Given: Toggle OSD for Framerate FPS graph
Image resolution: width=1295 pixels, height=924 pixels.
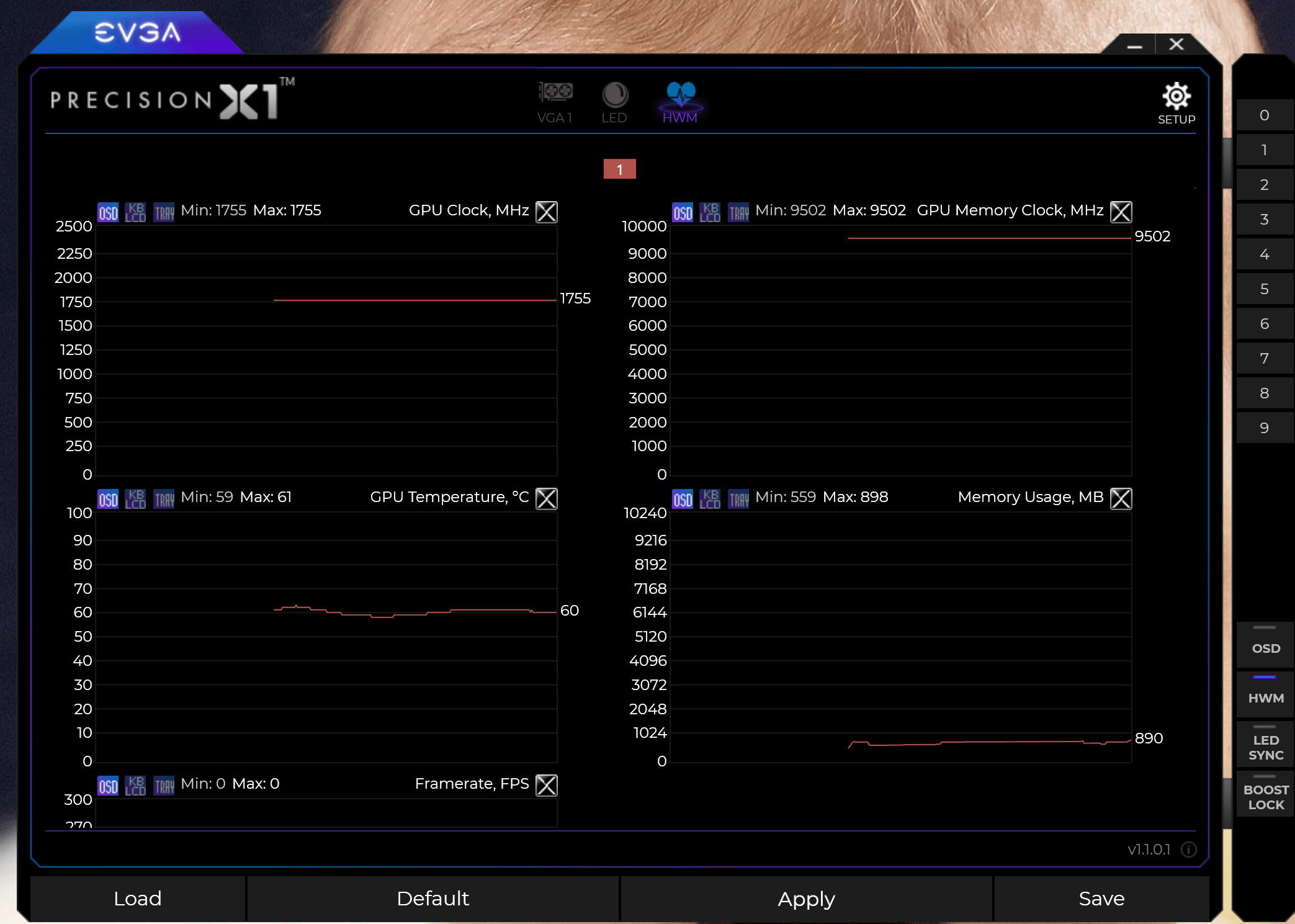Looking at the screenshot, I should [x=108, y=786].
